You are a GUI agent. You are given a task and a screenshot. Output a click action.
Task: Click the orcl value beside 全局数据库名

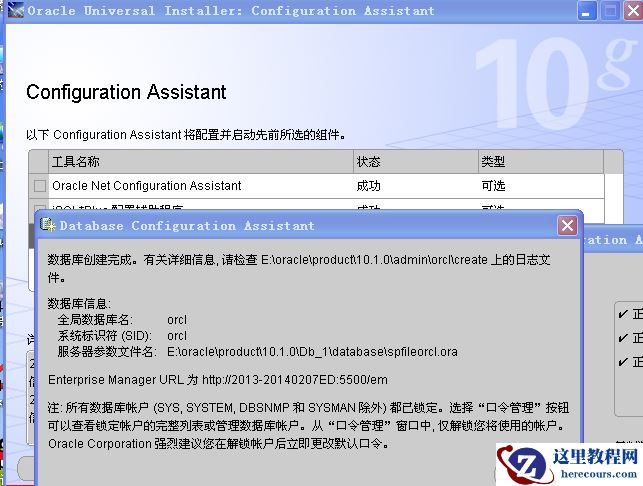coord(177,320)
